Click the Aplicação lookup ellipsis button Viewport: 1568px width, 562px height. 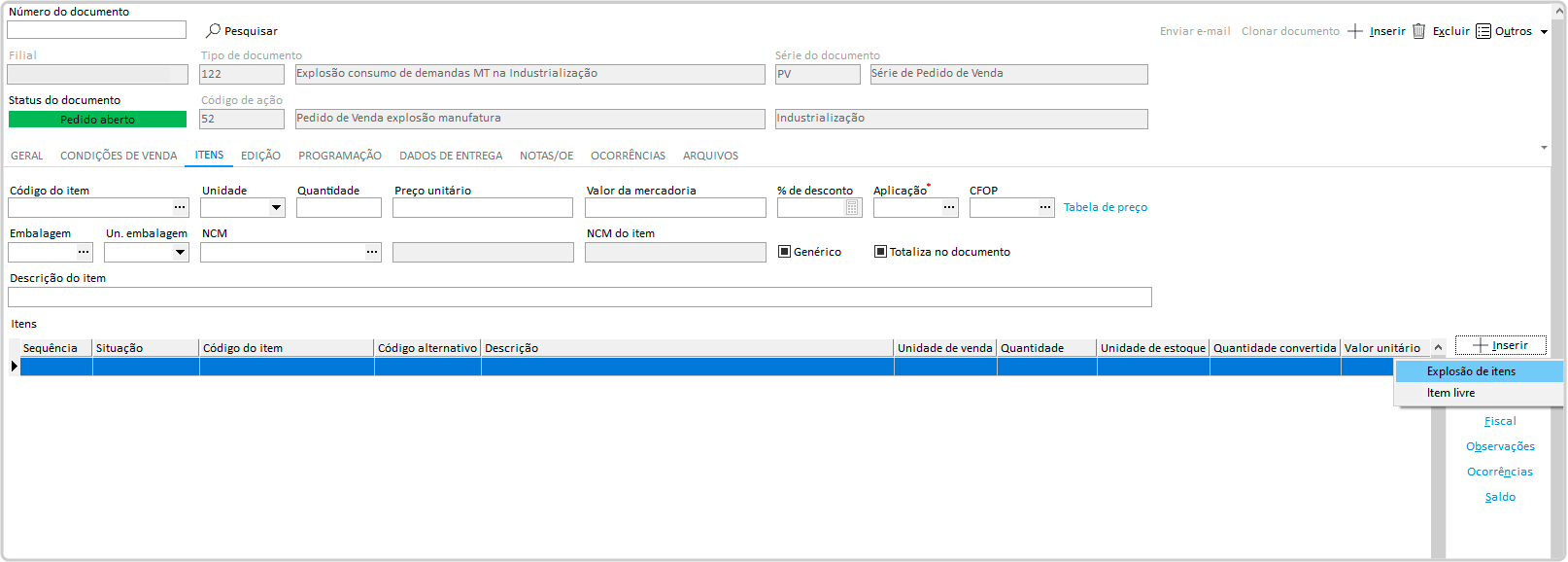pos(949,207)
